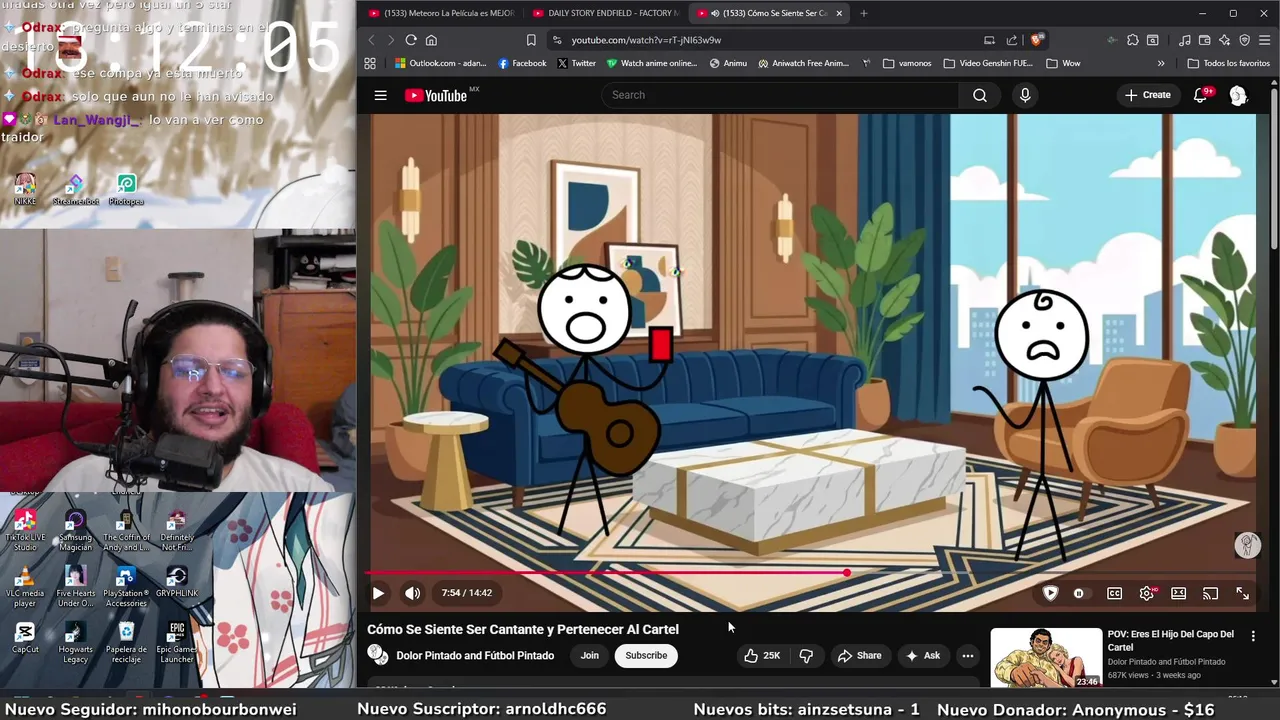Click the shield icon in player controls
This screenshot has width=1280, height=720.
[x=1050, y=593]
